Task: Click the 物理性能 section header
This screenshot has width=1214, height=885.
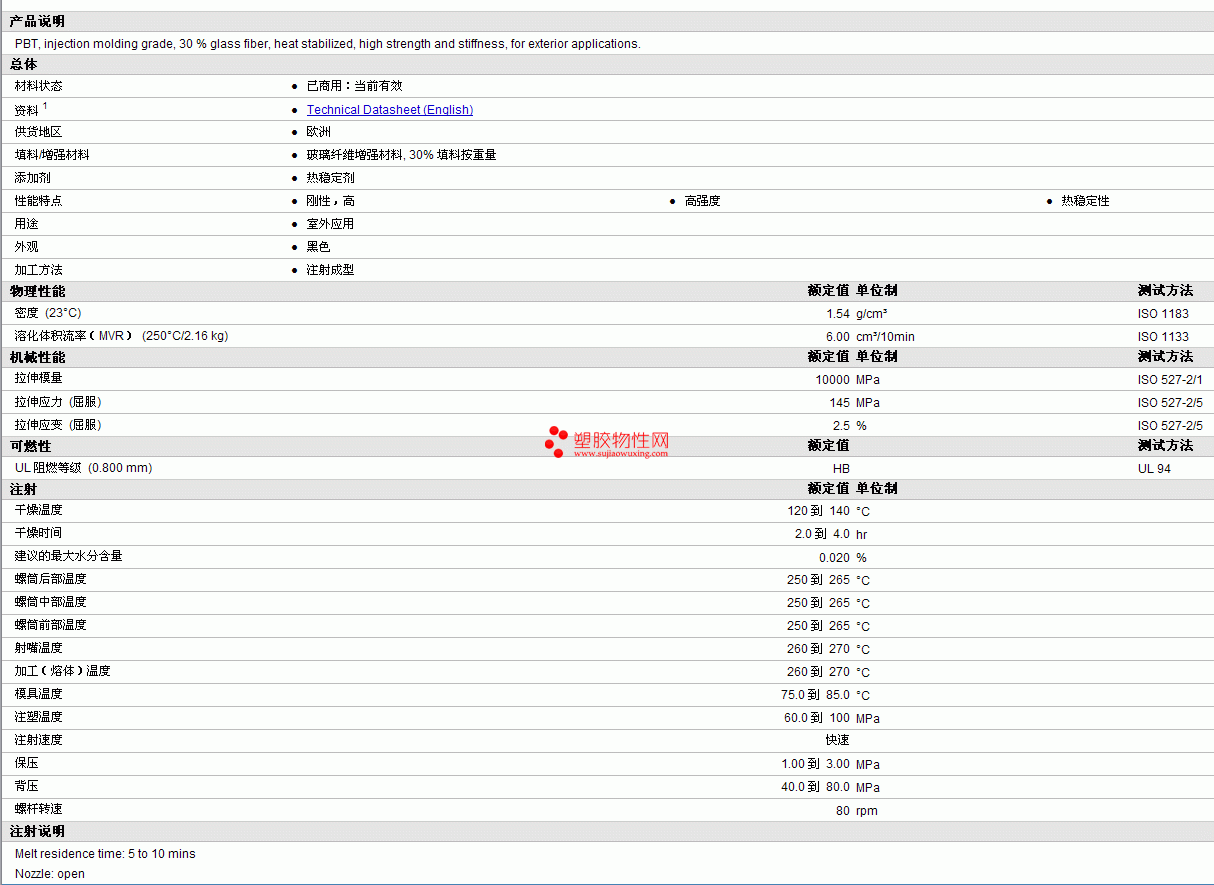Action: pyautogui.click(x=38, y=291)
